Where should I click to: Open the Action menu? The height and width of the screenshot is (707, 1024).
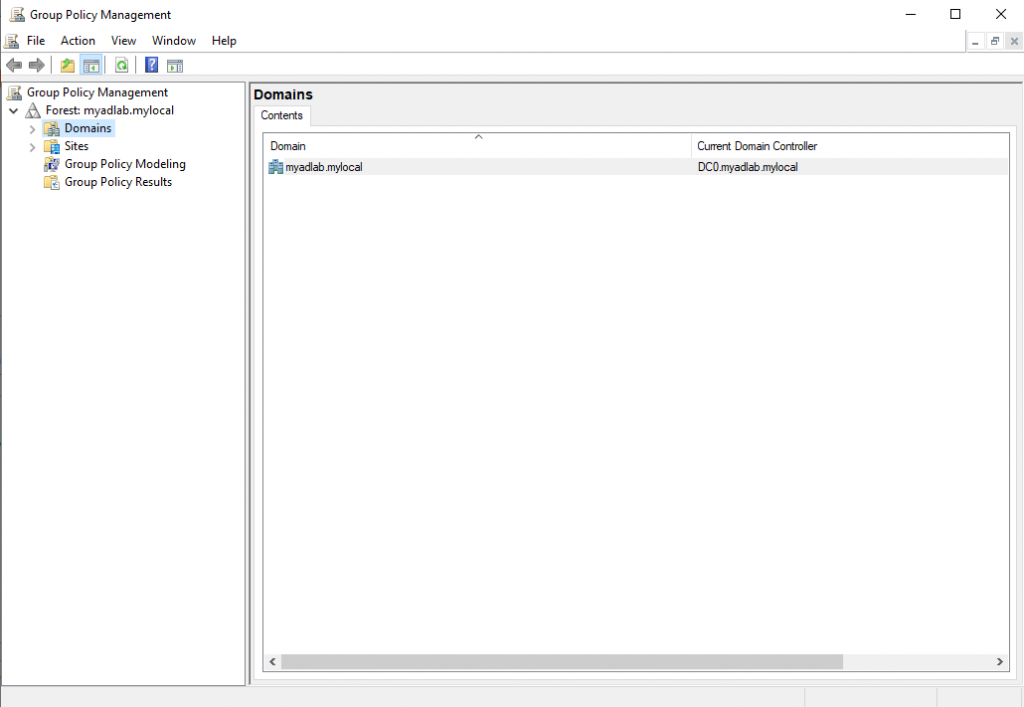77,40
